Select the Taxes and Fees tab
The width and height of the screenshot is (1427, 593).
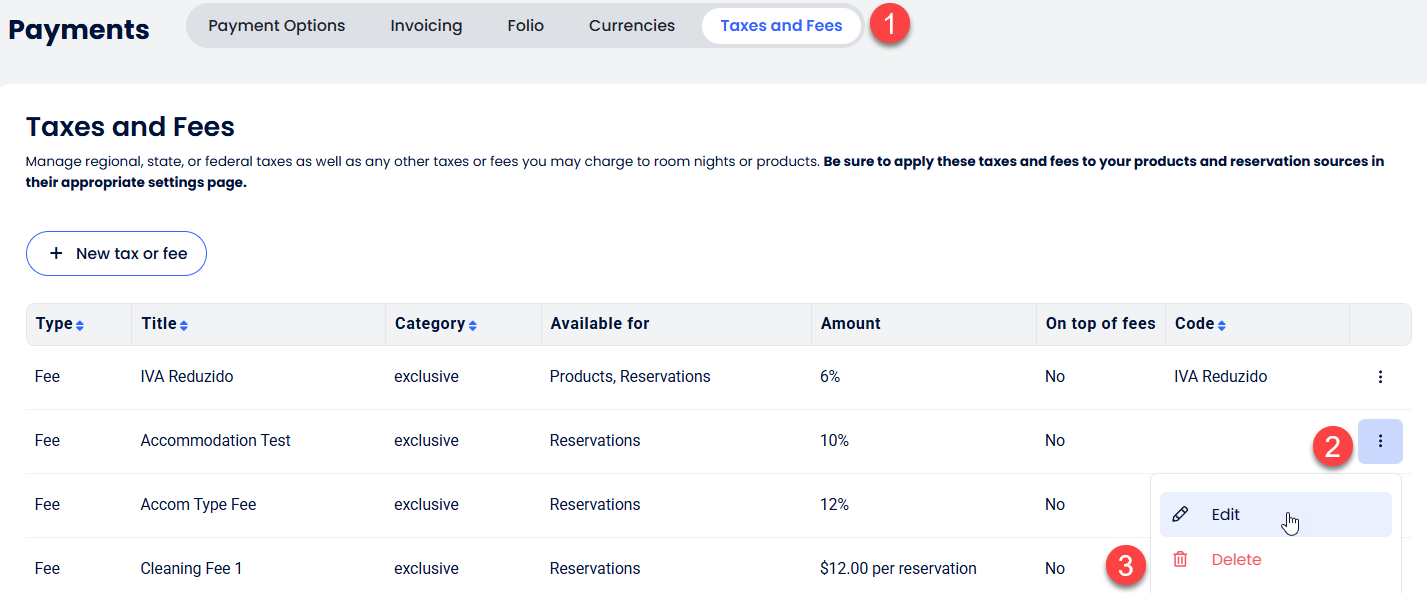781,26
